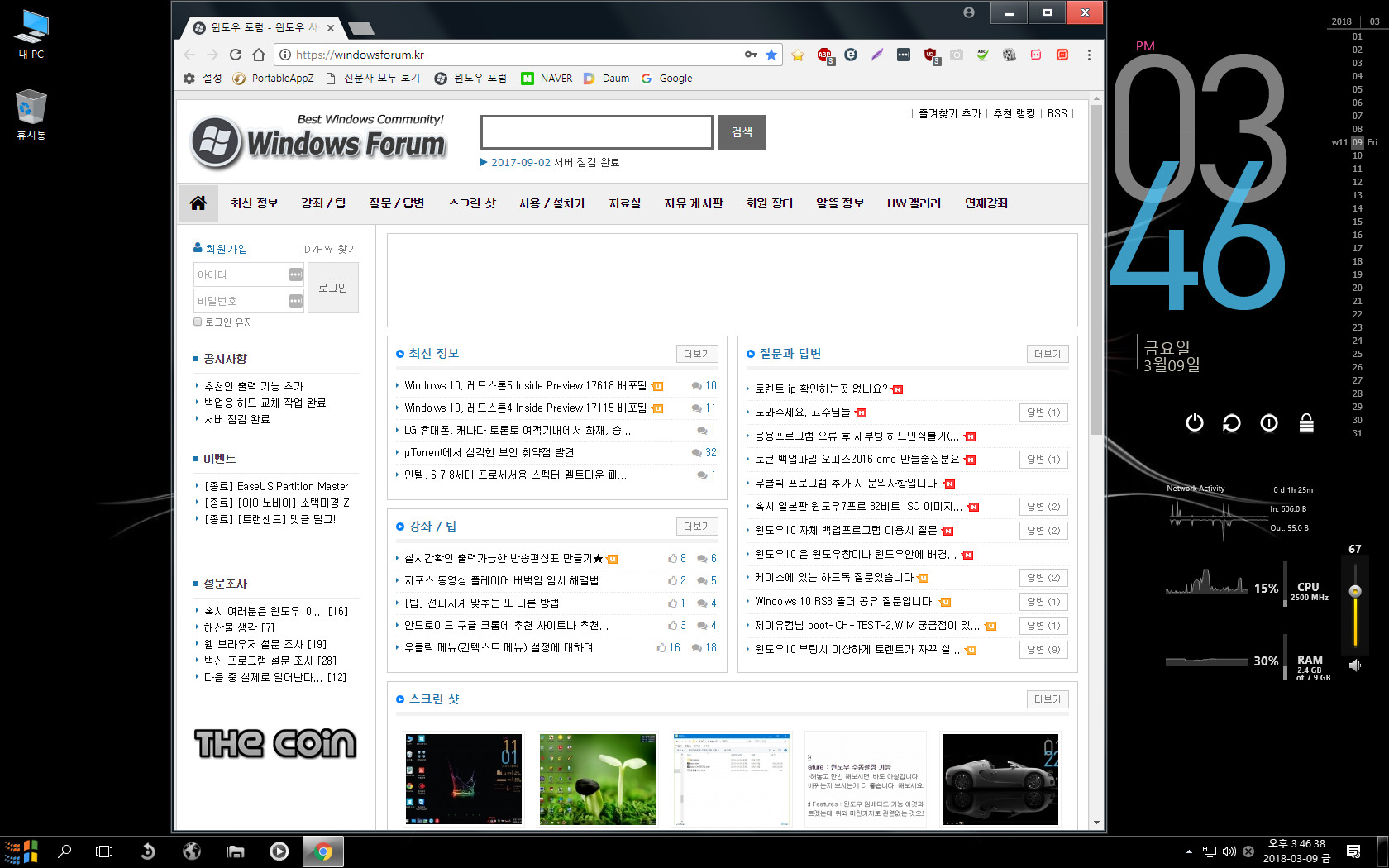The width and height of the screenshot is (1389, 868).
Task: Click the password manager icon in the ID field
Action: pyautogui.click(x=295, y=274)
